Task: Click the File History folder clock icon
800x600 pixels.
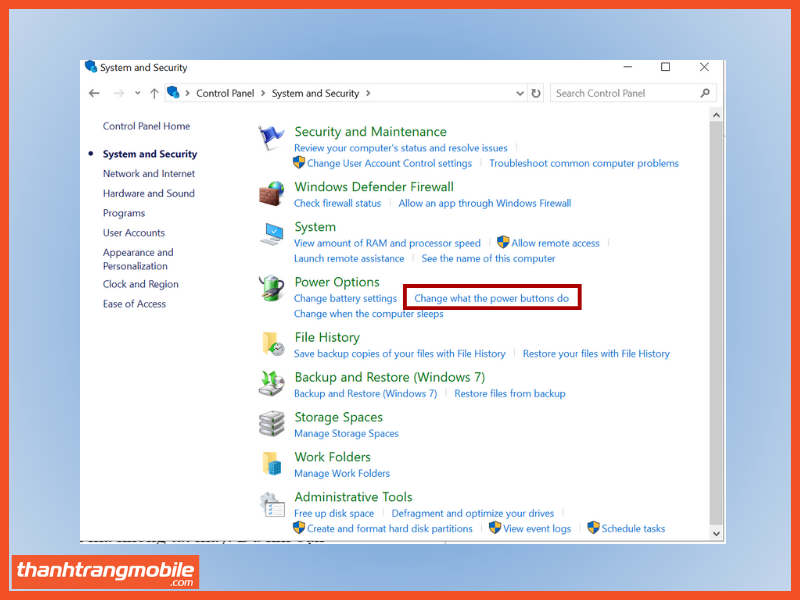Action: 273,343
